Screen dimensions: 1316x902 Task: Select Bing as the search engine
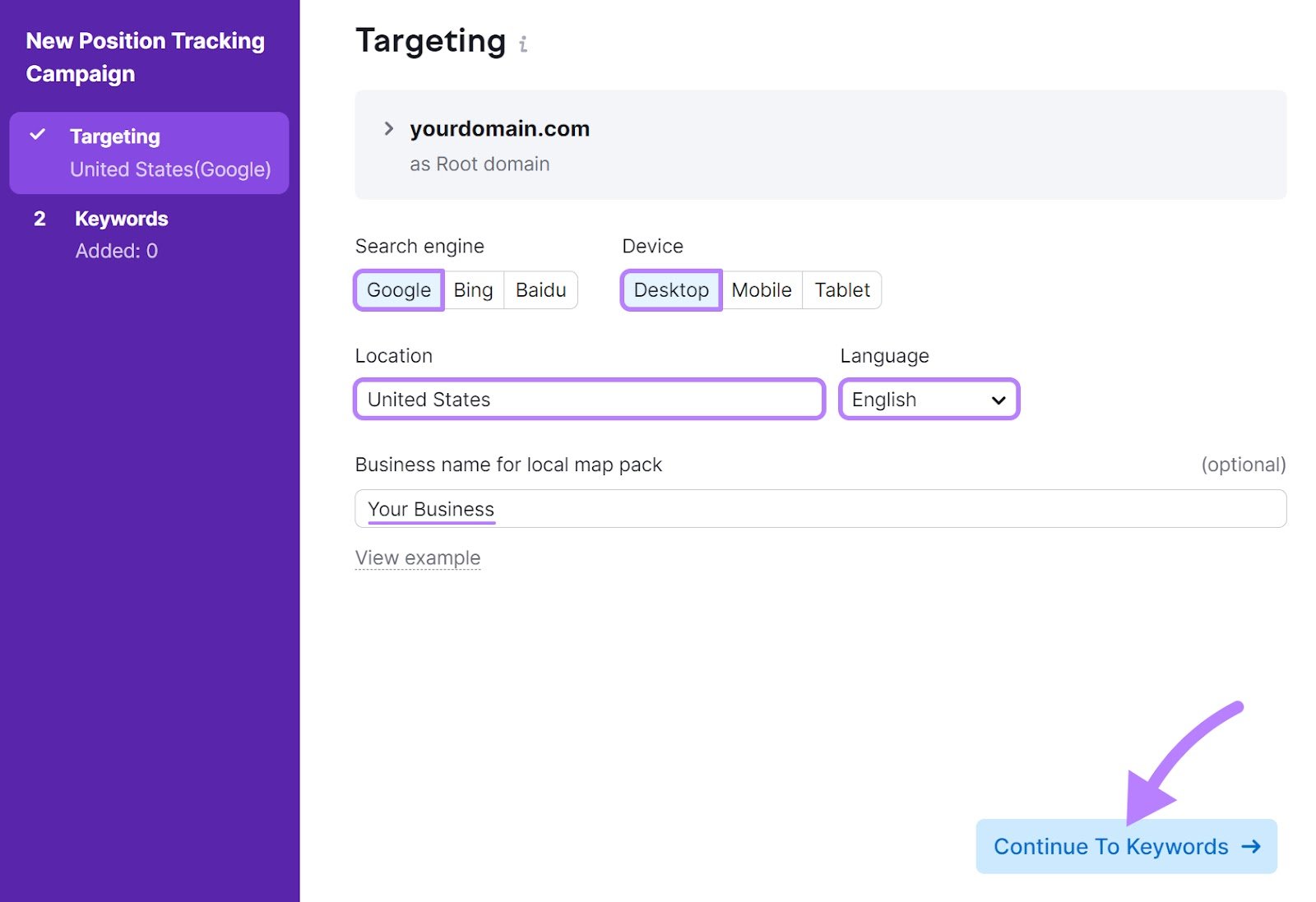click(472, 289)
